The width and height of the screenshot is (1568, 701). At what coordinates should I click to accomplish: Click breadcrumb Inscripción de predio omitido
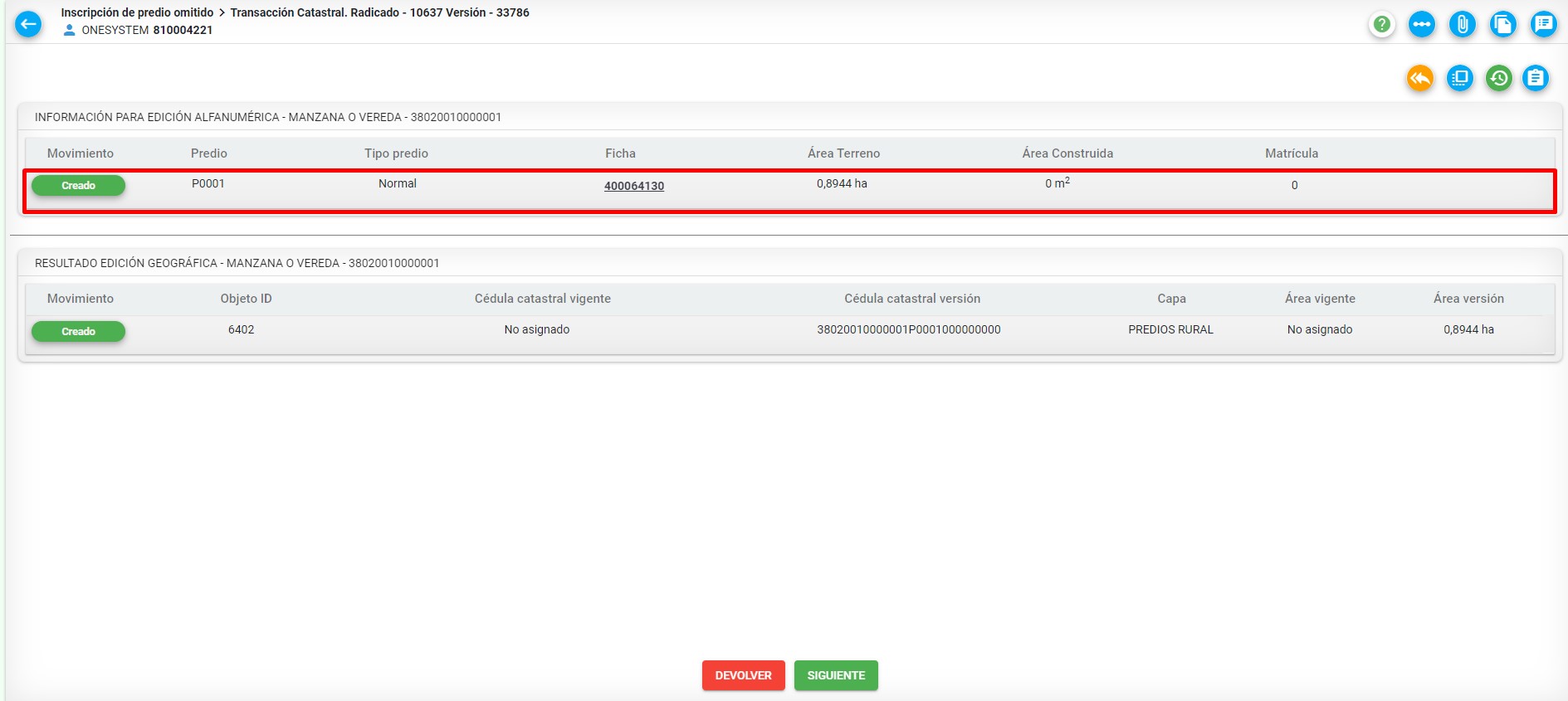[137, 12]
